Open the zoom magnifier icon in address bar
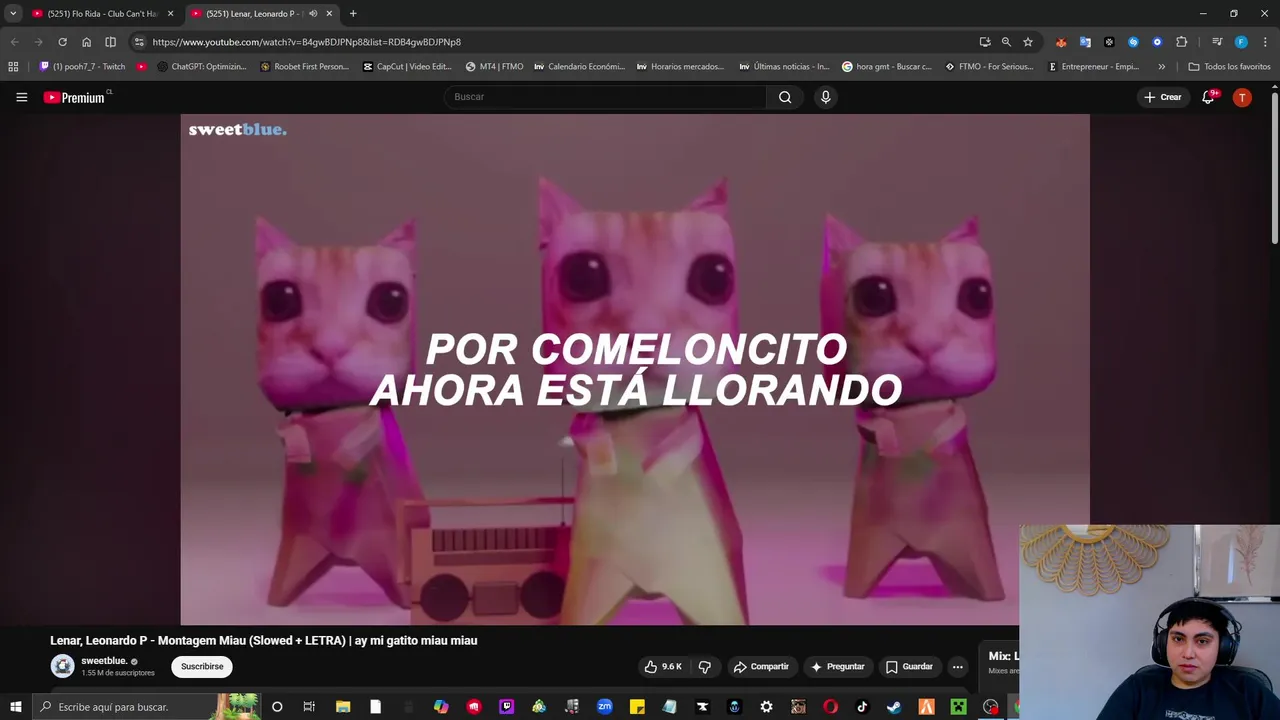1280x720 pixels. [1006, 42]
